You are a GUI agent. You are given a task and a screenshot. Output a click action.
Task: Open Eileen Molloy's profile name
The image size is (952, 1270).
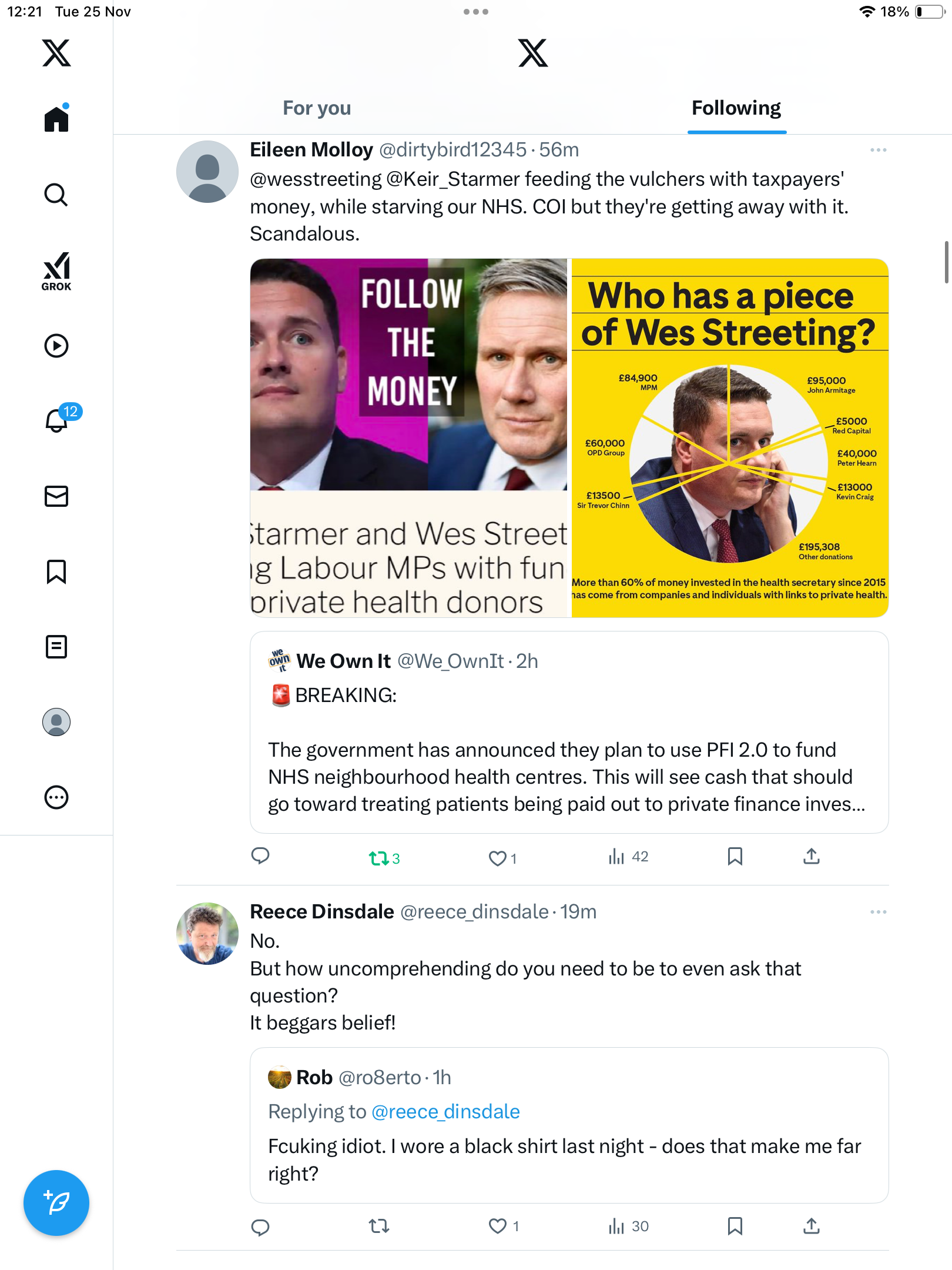(x=311, y=150)
